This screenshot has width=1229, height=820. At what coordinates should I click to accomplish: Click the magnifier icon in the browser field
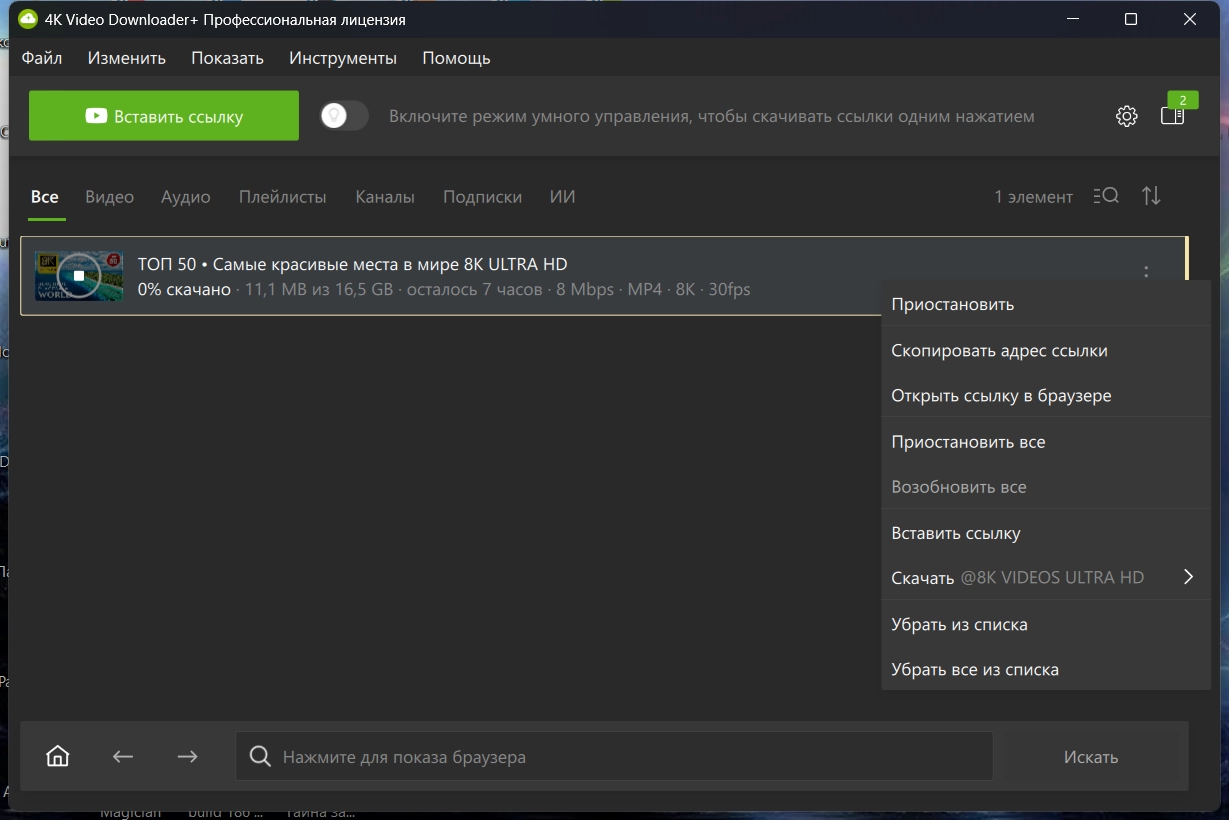click(x=260, y=756)
